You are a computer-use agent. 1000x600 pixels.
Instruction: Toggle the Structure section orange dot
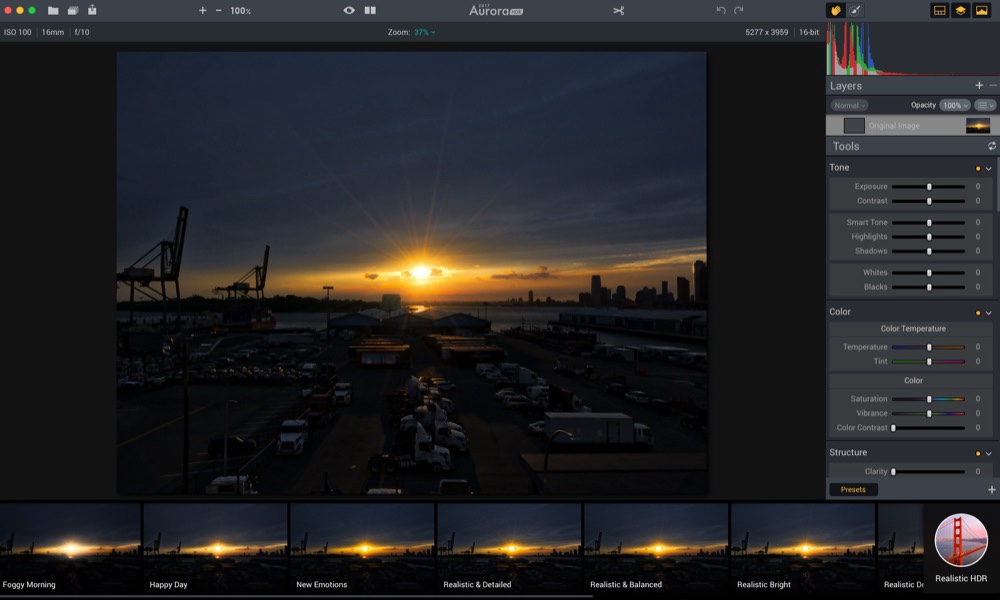pyautogui.click(x=978, y=453)
